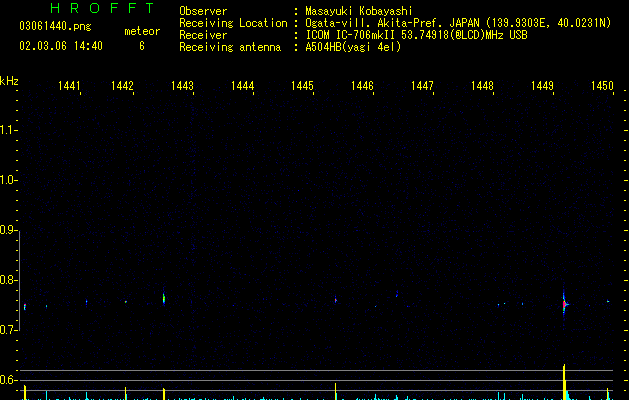The image size is (629, 400).
Task: Click the 1441 time axis marker
Action: click(x=69, y=86)
